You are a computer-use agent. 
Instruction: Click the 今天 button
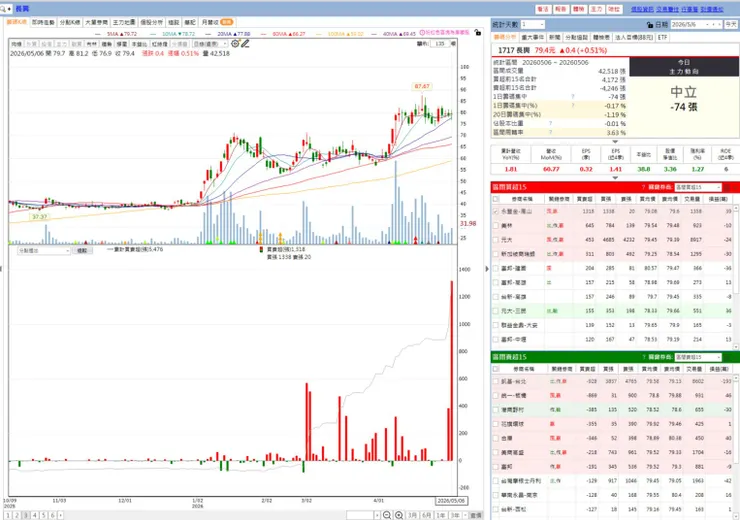tap(731, 25)
